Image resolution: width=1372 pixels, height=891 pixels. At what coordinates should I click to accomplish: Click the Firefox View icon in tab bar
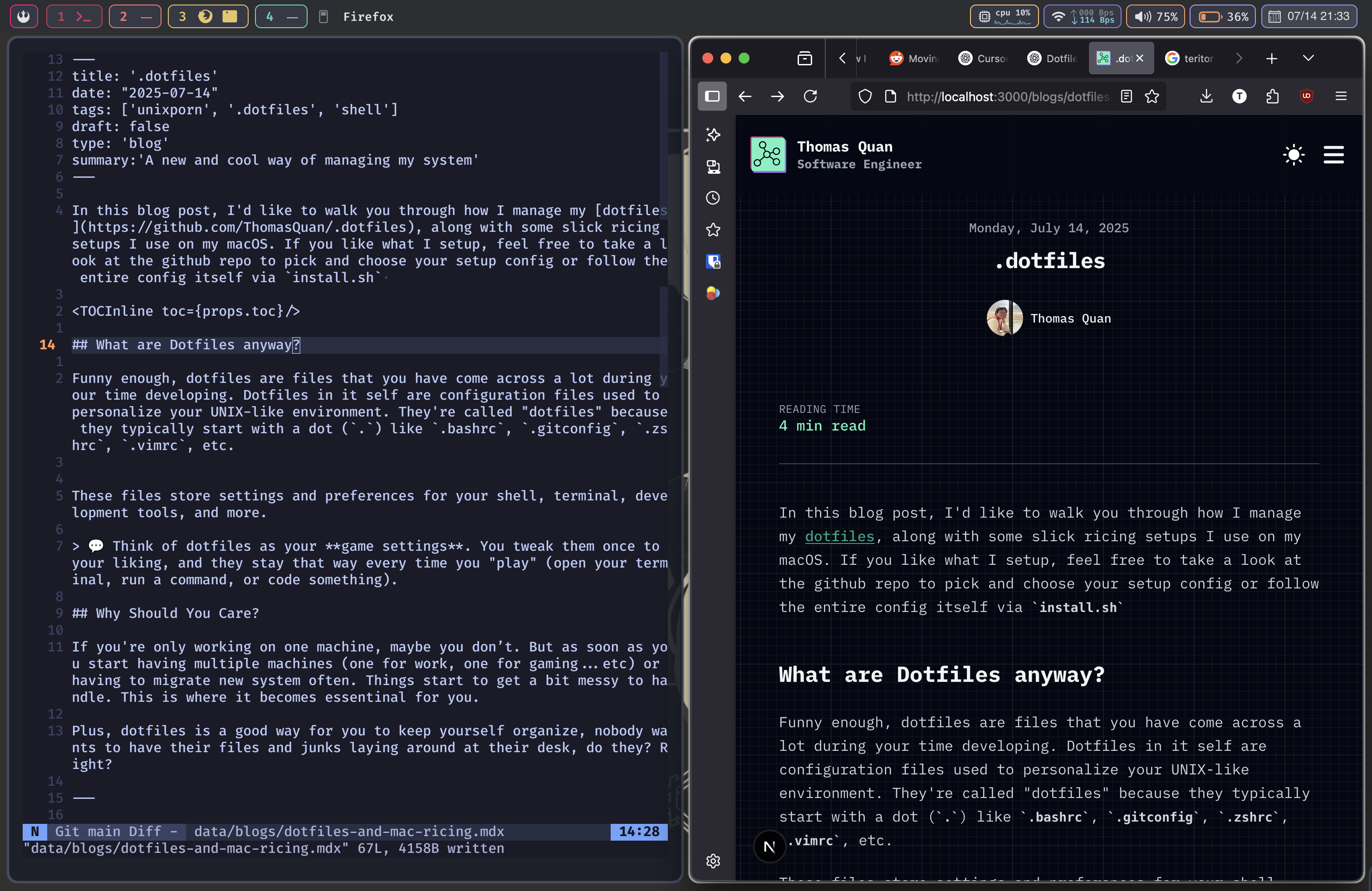pyautogui.click(x=805, y=58)
